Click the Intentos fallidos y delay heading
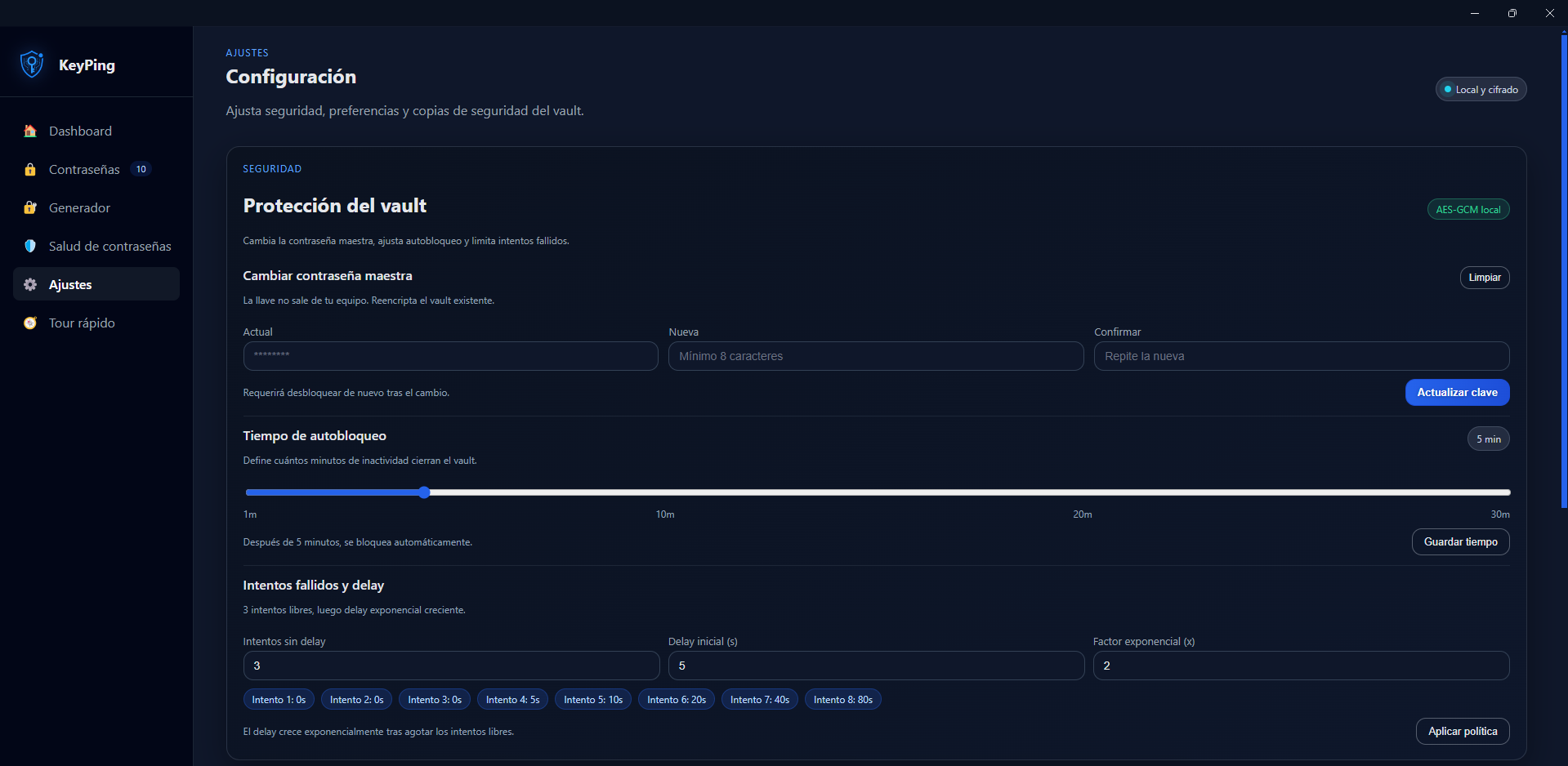This screenshot has width=1568, height=766. (x=313, y=586)
